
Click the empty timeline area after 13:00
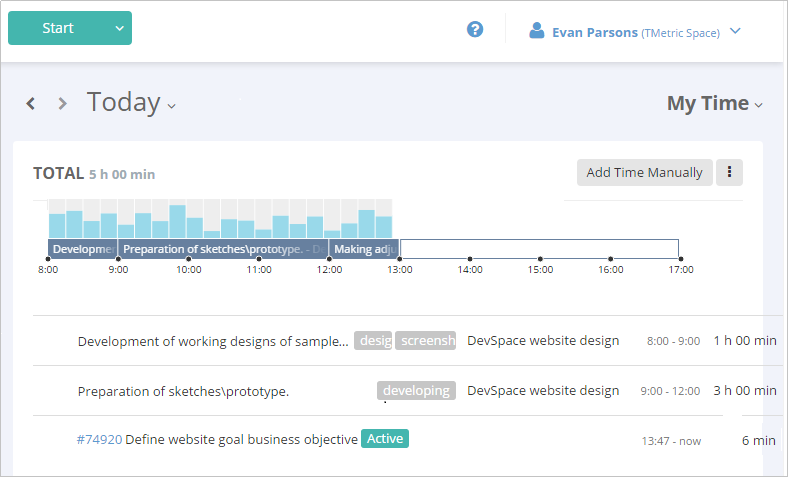point(538,249)
